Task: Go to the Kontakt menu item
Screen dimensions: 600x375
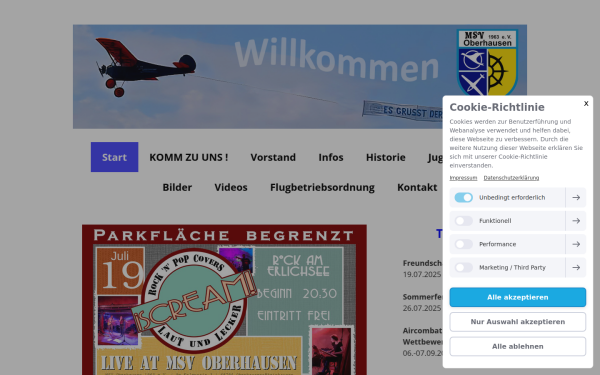Action: click(x=417, y=187)
